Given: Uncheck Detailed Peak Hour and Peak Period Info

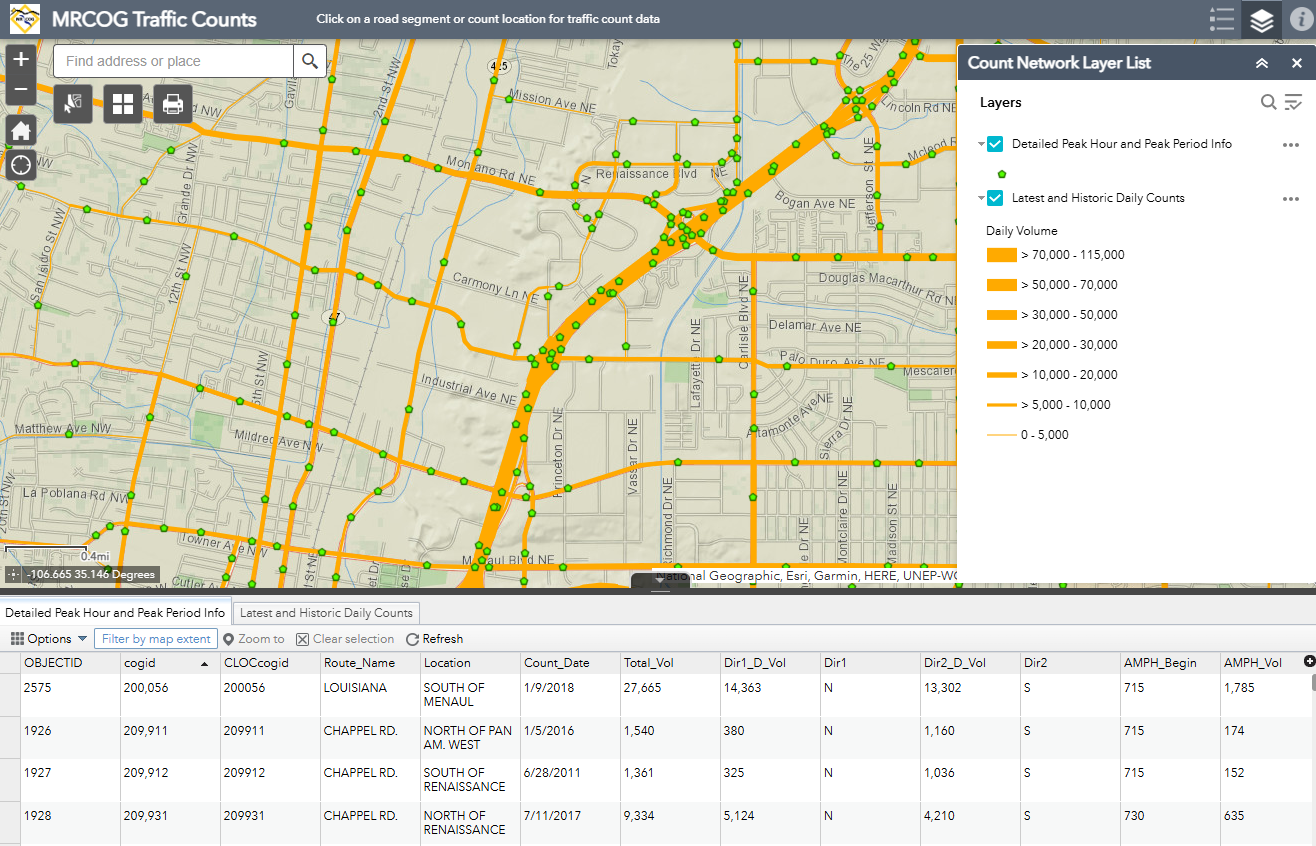Looking at the screenshot, I should tap(993, 143).
